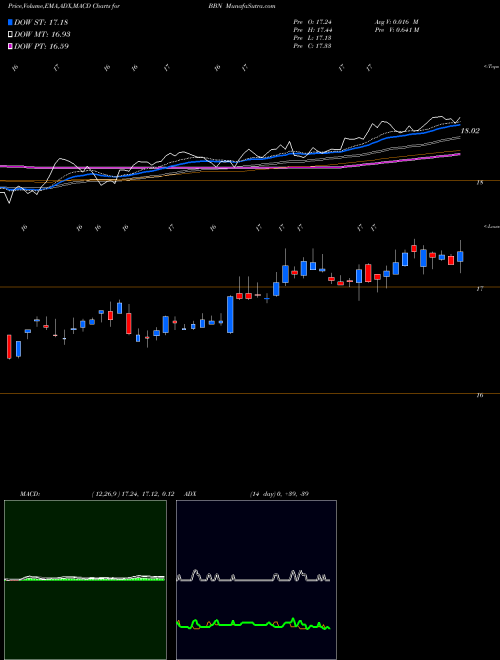Screen dimensions: 500x660
Task: Click the MACD '(12,26,9) 17.24, 17.12, 0.12' values
Action: (x=133, y=494)
